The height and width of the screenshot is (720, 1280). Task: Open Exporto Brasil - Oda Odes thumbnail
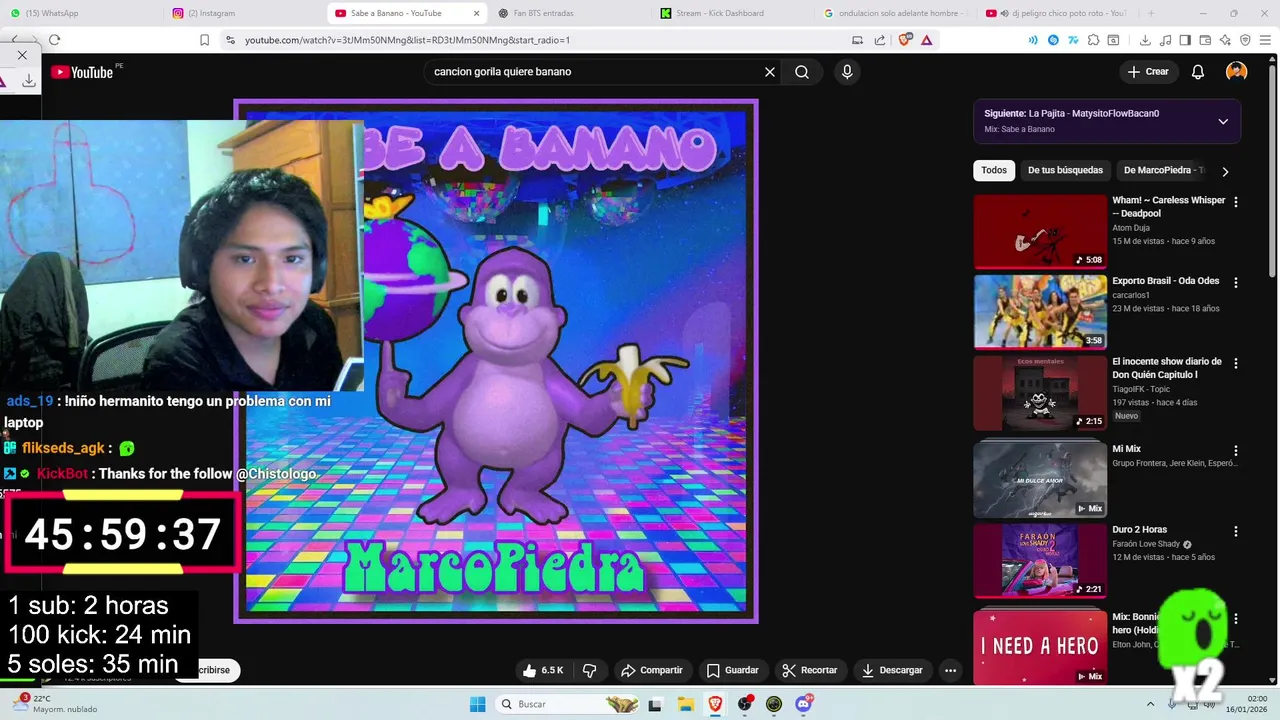(x=1040, y=312)
